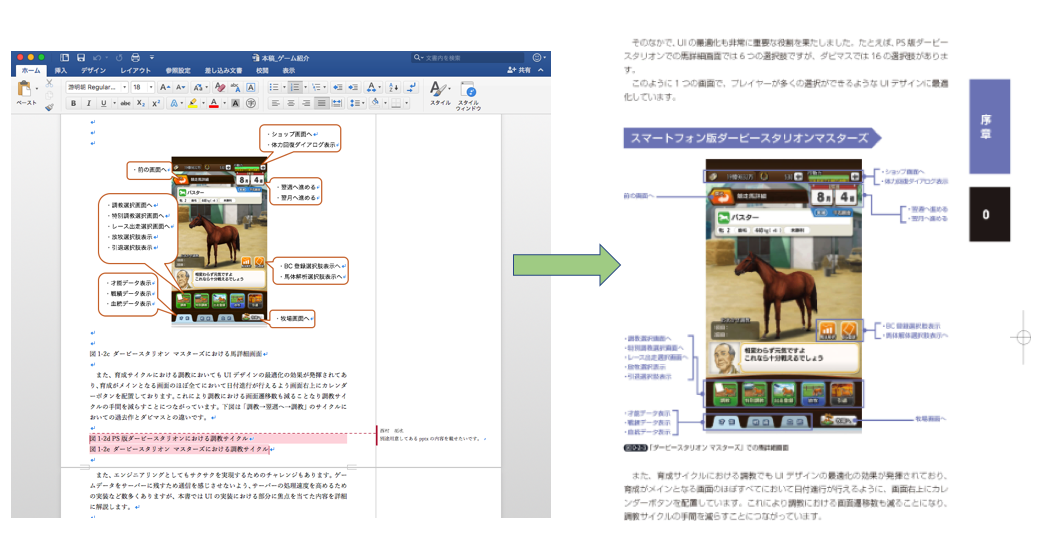1041x535 pixels.
Task: Toggle Strikethrough (abc) formatting
Action: [x=125, y=103]
